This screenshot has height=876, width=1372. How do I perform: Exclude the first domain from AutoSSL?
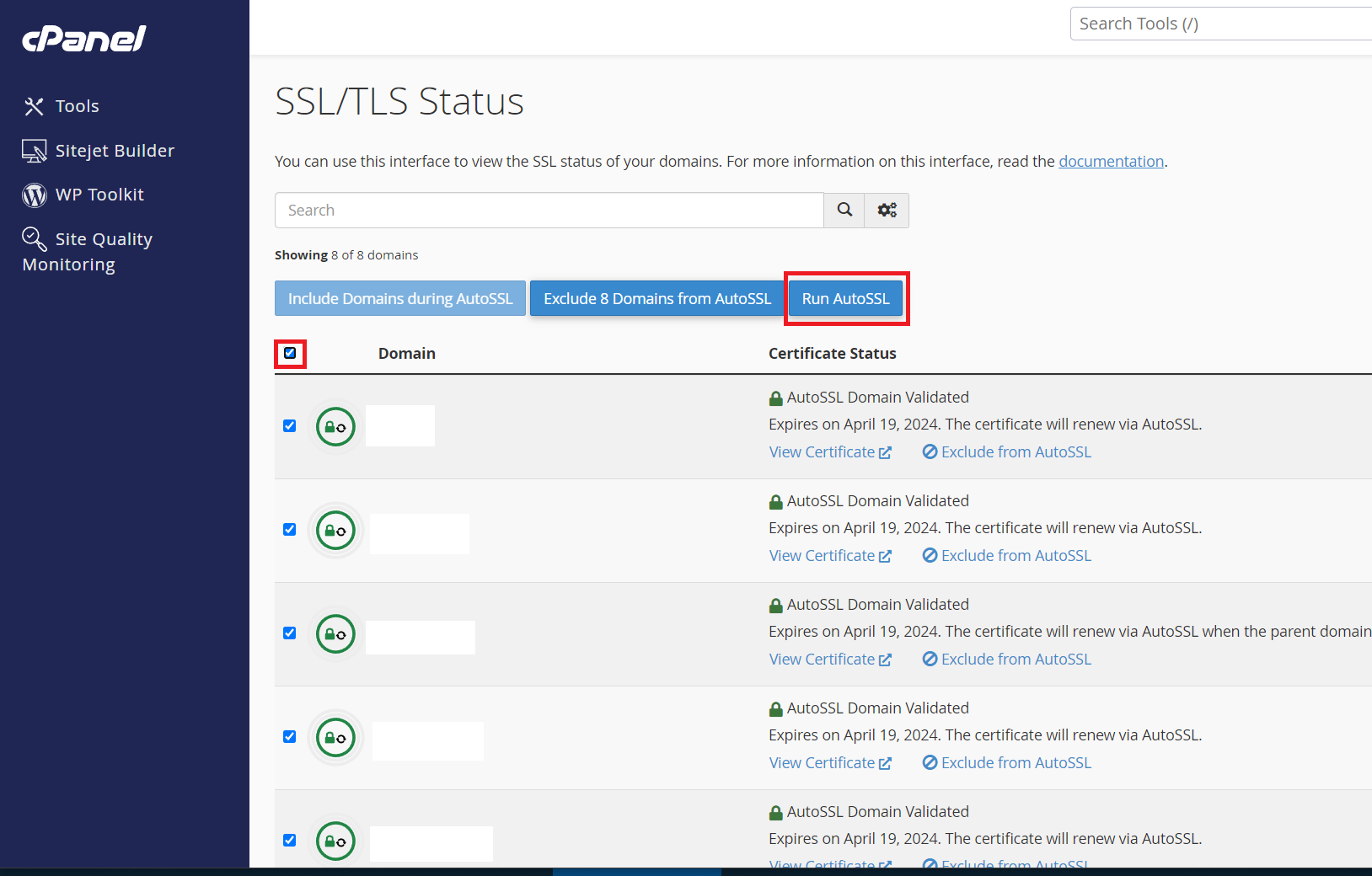pyautogui.click(x=1007, y=452)
